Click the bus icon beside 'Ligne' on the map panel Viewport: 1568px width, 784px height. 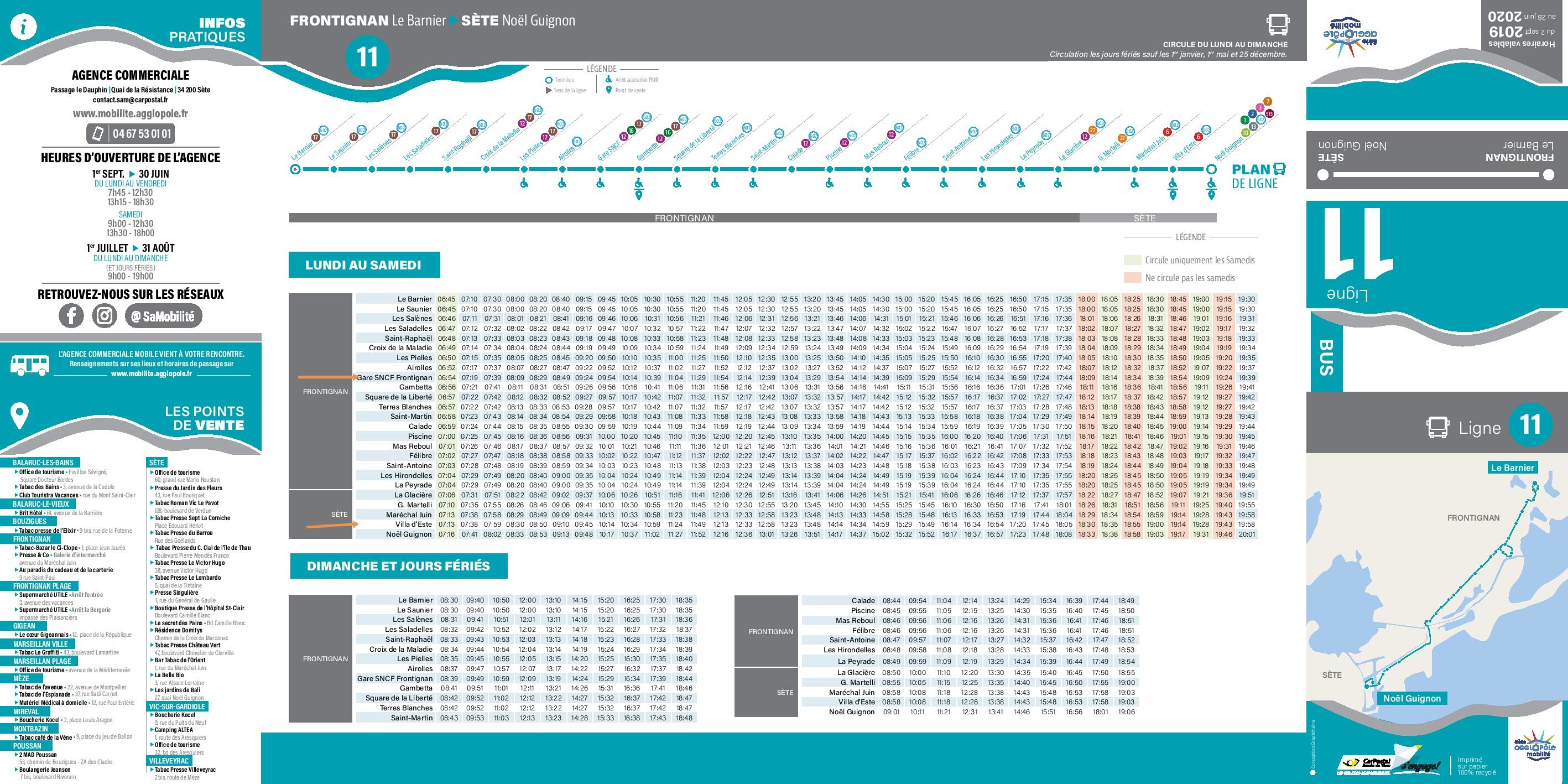(x=1439, y=427)
